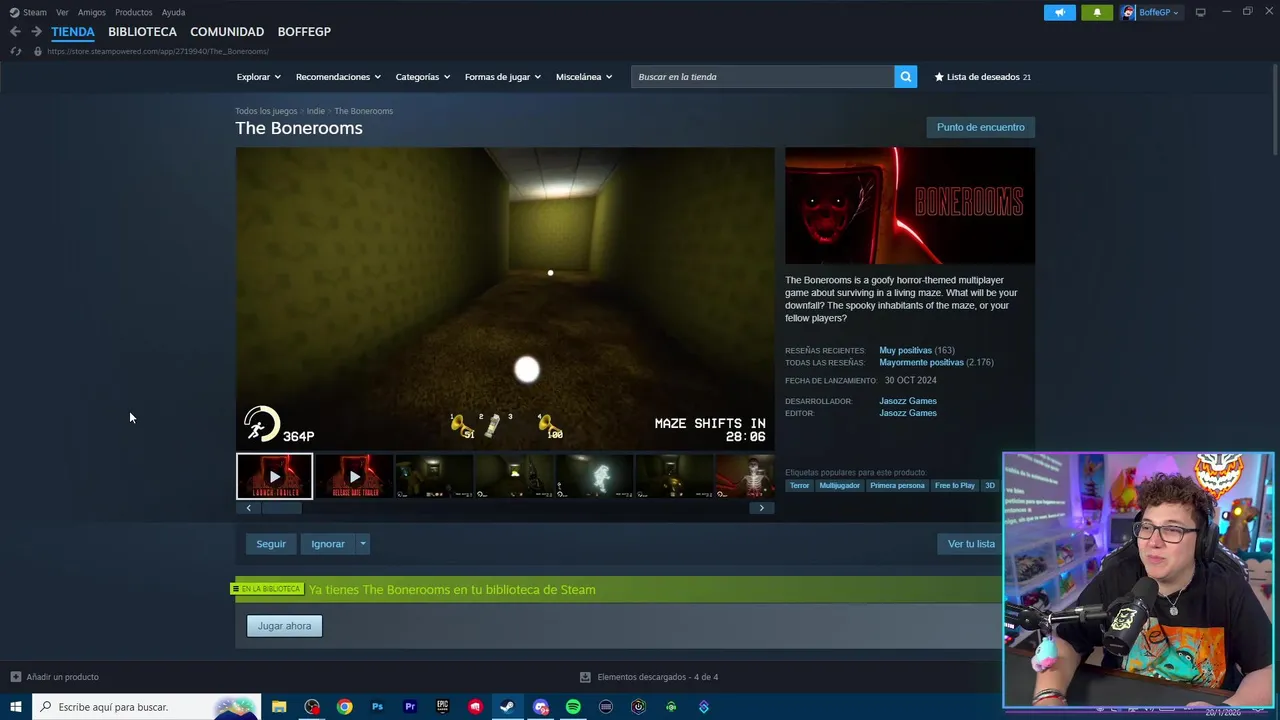
Task: Expand the Categorías dropdown
Action: [422, 77]
